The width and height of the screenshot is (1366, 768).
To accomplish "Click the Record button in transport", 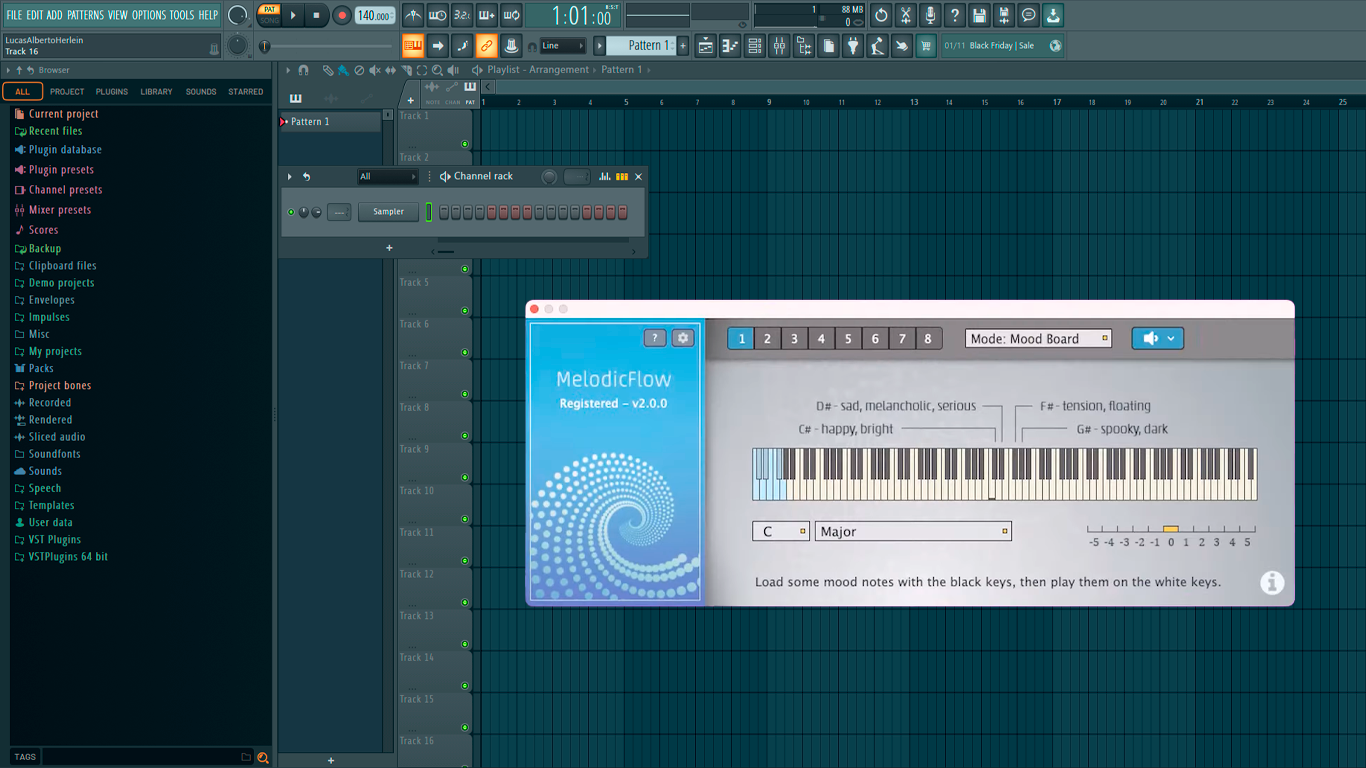I will click(x=342, y=16).
